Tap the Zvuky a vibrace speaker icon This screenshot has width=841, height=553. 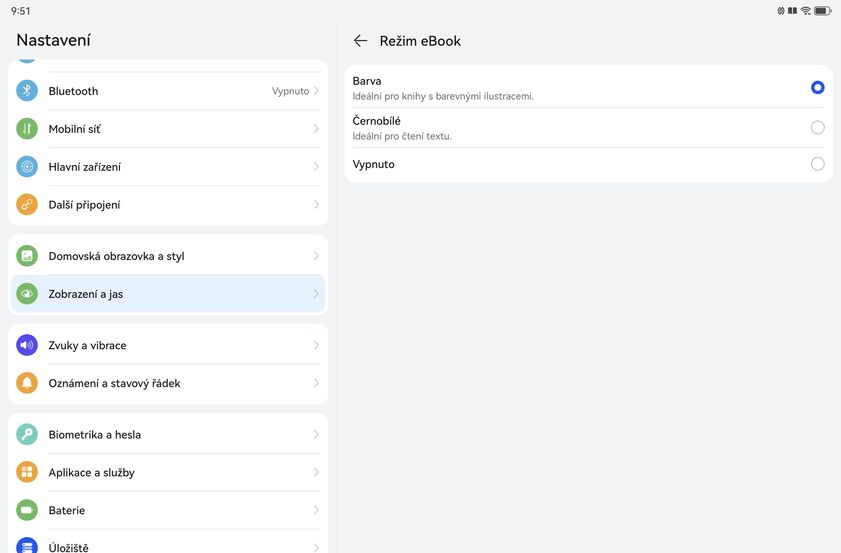(x=27, y=345)
